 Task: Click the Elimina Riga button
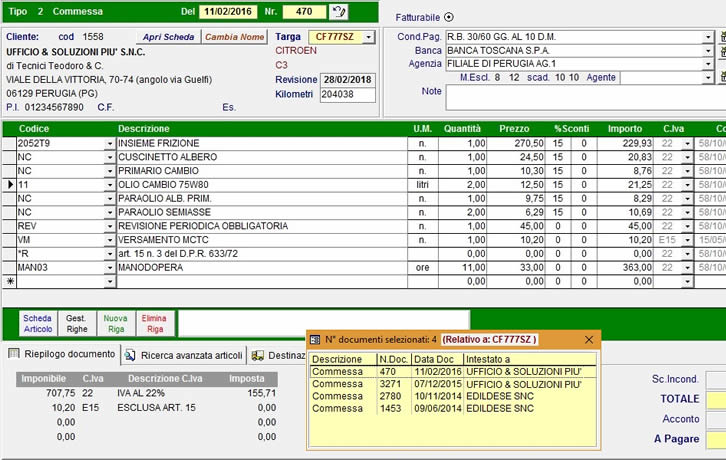(155, 323)
